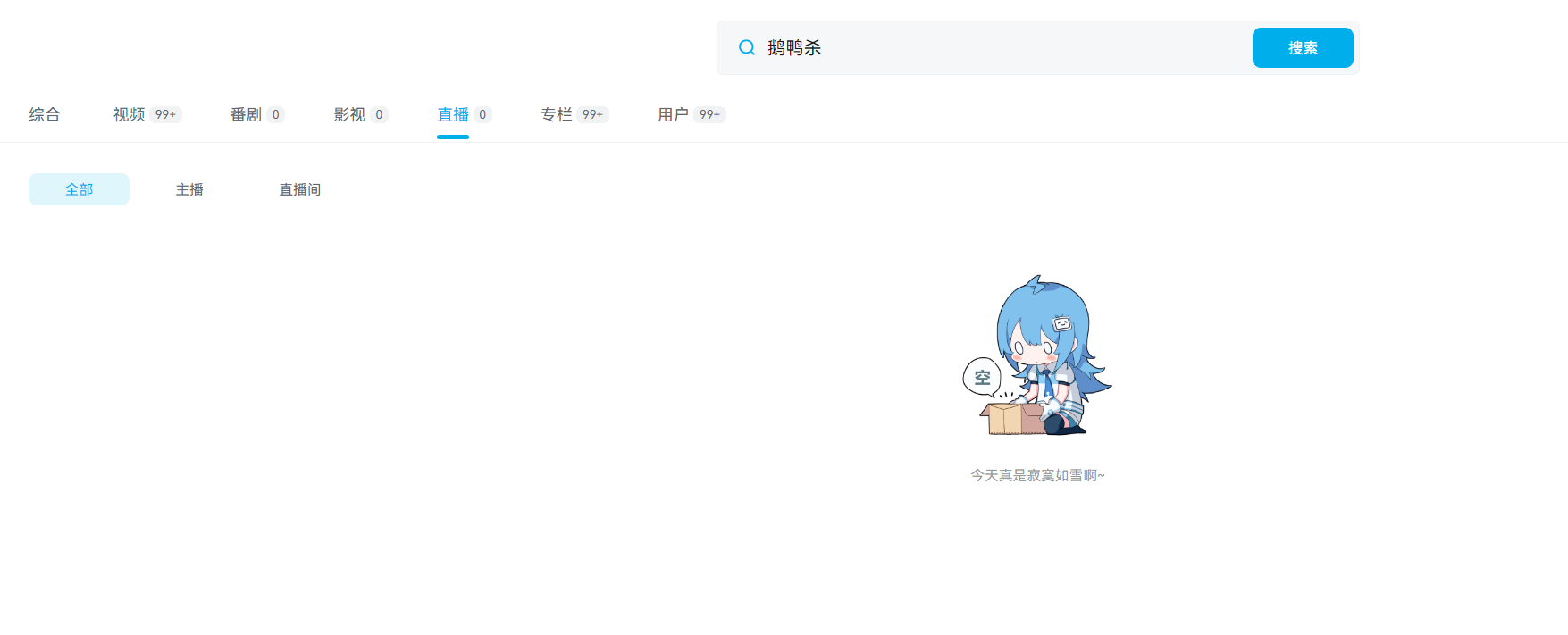This screenshot has width=1568, height=635.
Task: Select the 直播 tab
Action: 465,114
